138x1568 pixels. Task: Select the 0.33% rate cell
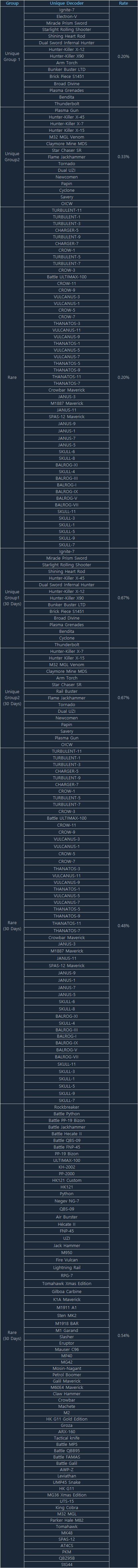point(123,156)
